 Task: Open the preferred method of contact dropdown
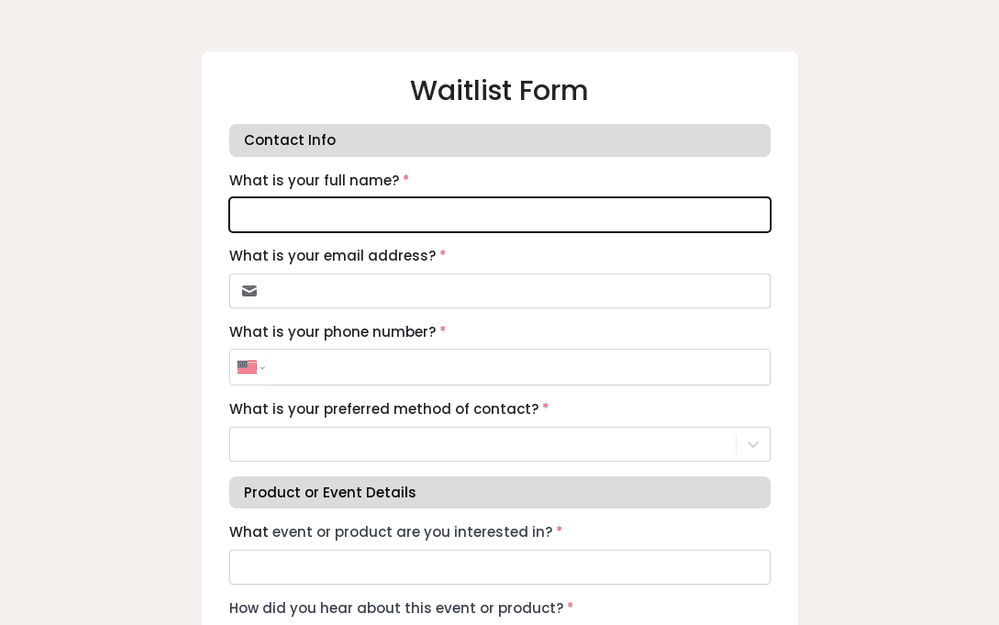coord(482,444)
